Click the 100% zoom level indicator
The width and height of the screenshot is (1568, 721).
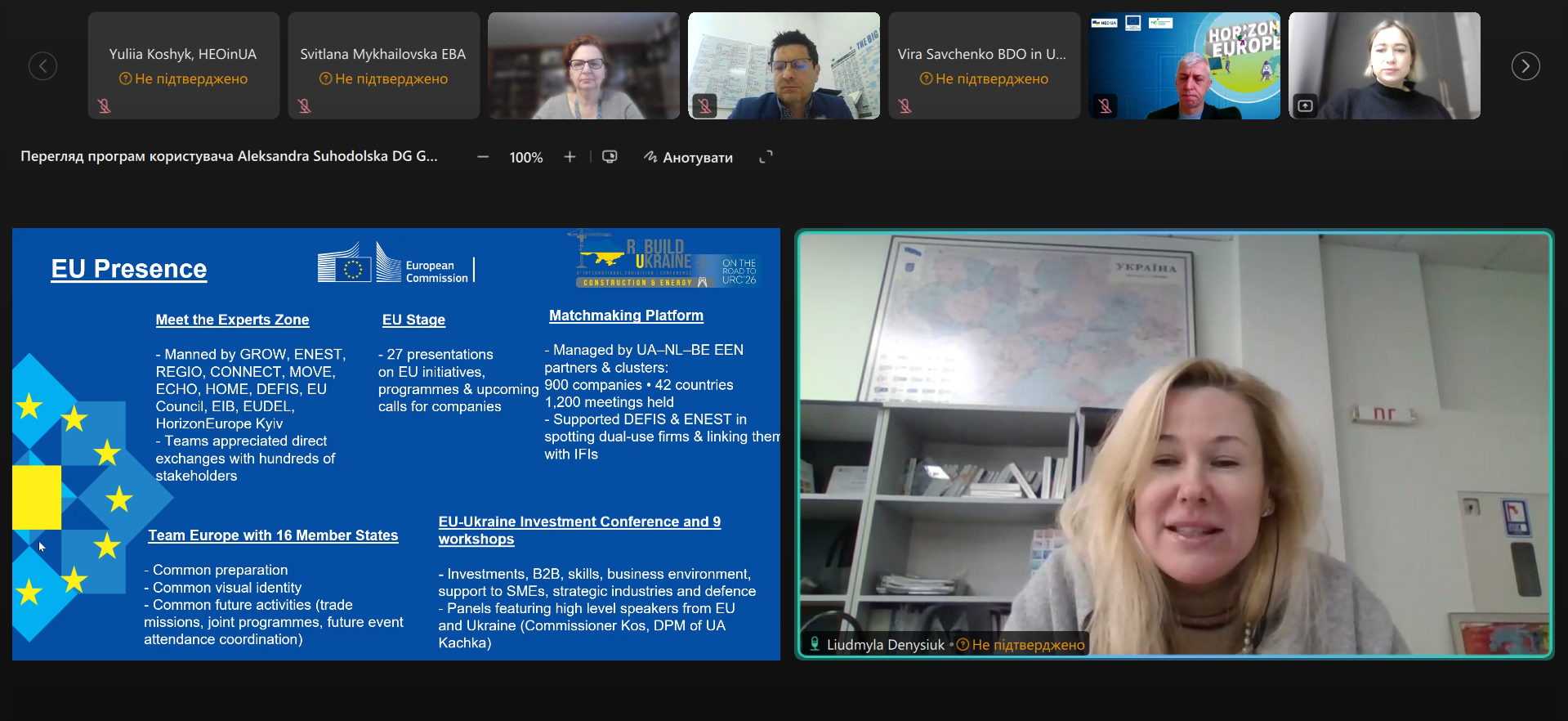click(525, 157)
